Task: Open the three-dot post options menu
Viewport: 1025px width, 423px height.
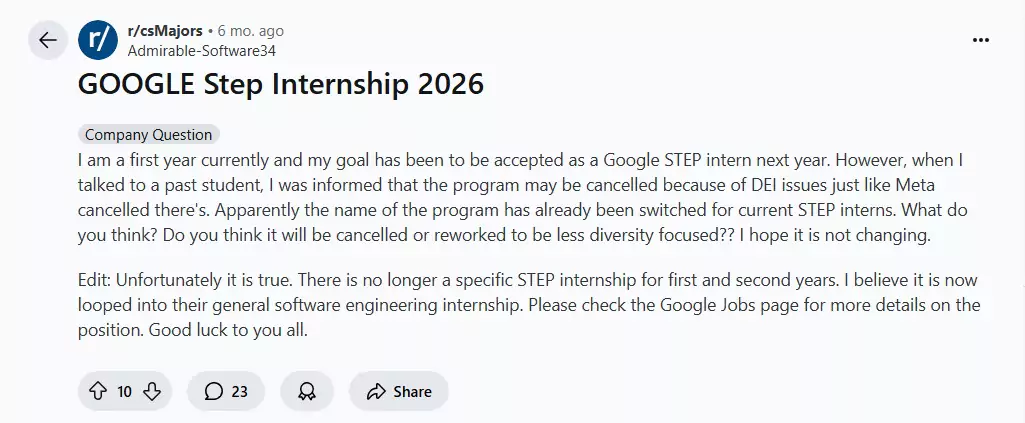Action: point(981,40)
